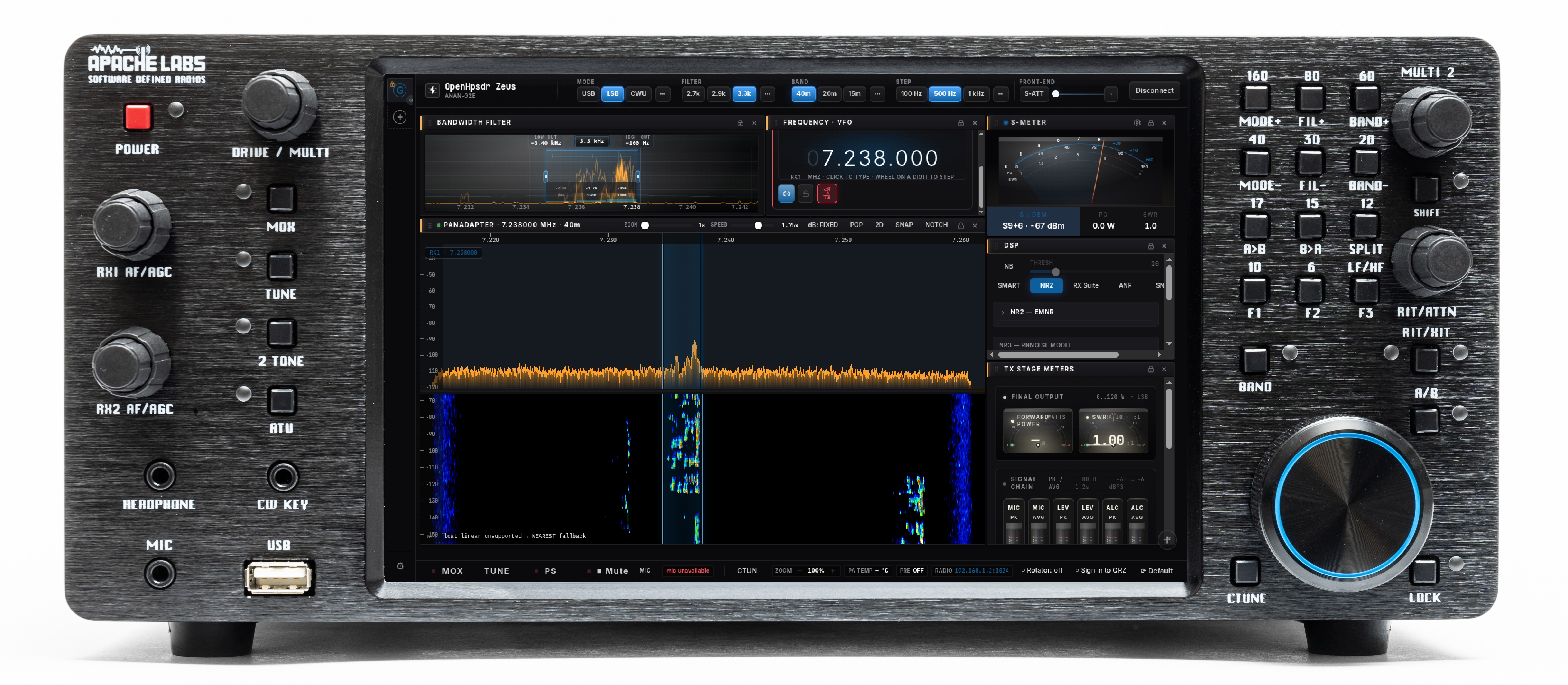Open the dB: FIXED scale option
Screen dimensions: 1568x685
(822, 225)
